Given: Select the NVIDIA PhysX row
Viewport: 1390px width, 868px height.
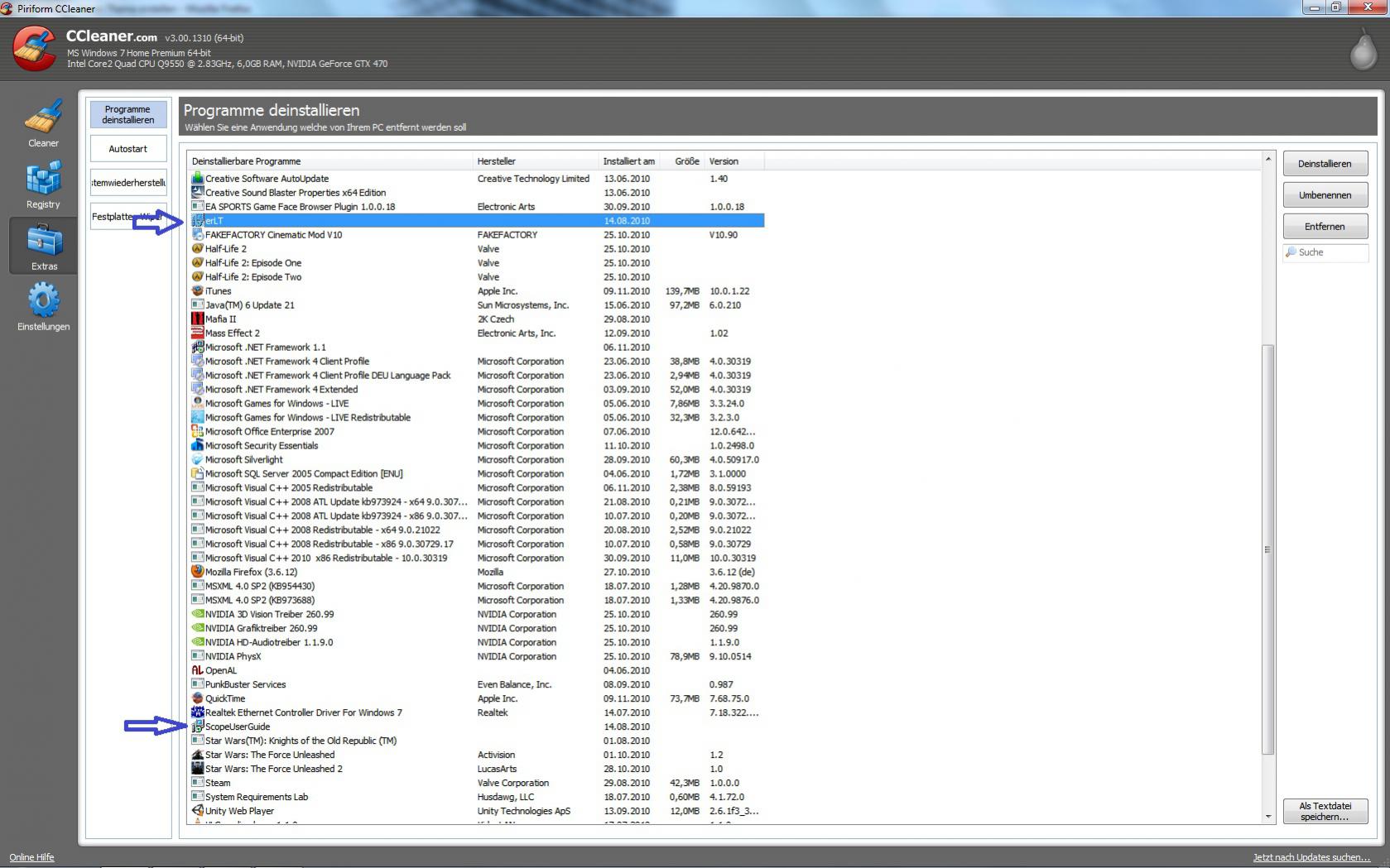Looking at the screenshot, I should coord(477,656).
